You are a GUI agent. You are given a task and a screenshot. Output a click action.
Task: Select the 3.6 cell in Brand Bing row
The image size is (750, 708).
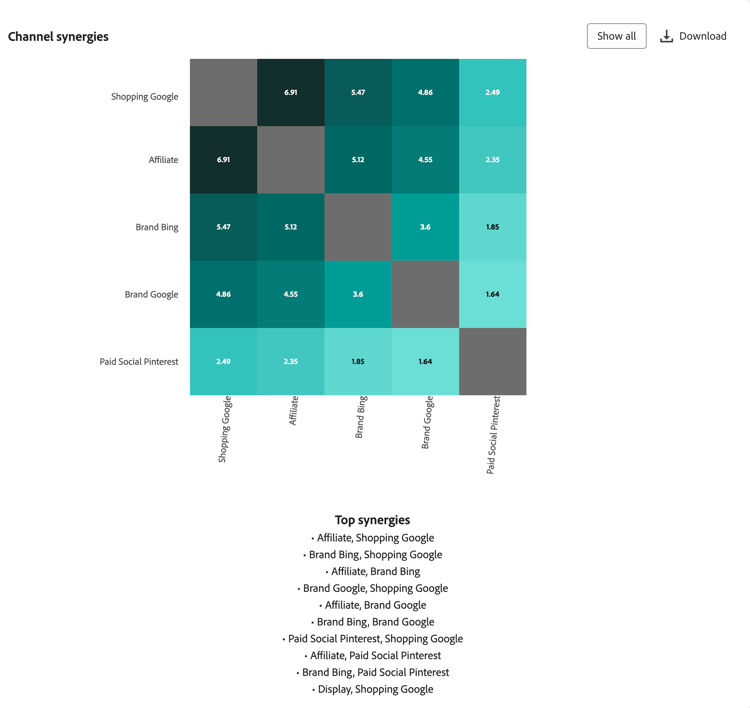click(425, 227)
